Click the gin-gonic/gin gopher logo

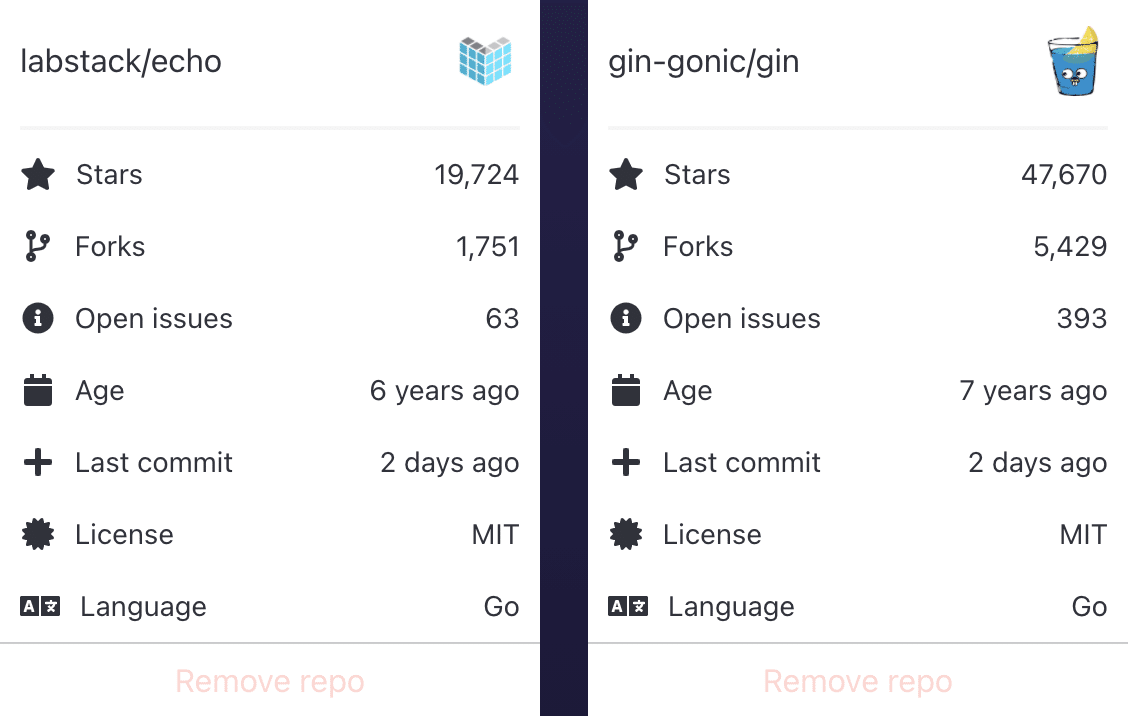coord(1075,61)
